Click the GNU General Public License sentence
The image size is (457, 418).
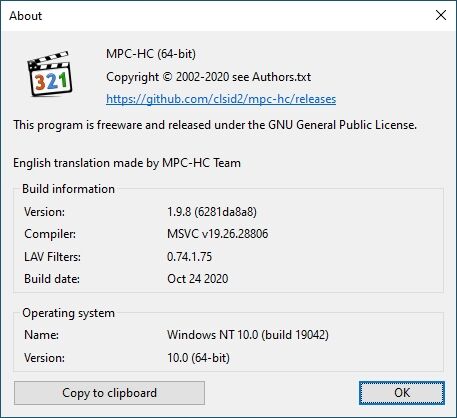click(215, 125)
